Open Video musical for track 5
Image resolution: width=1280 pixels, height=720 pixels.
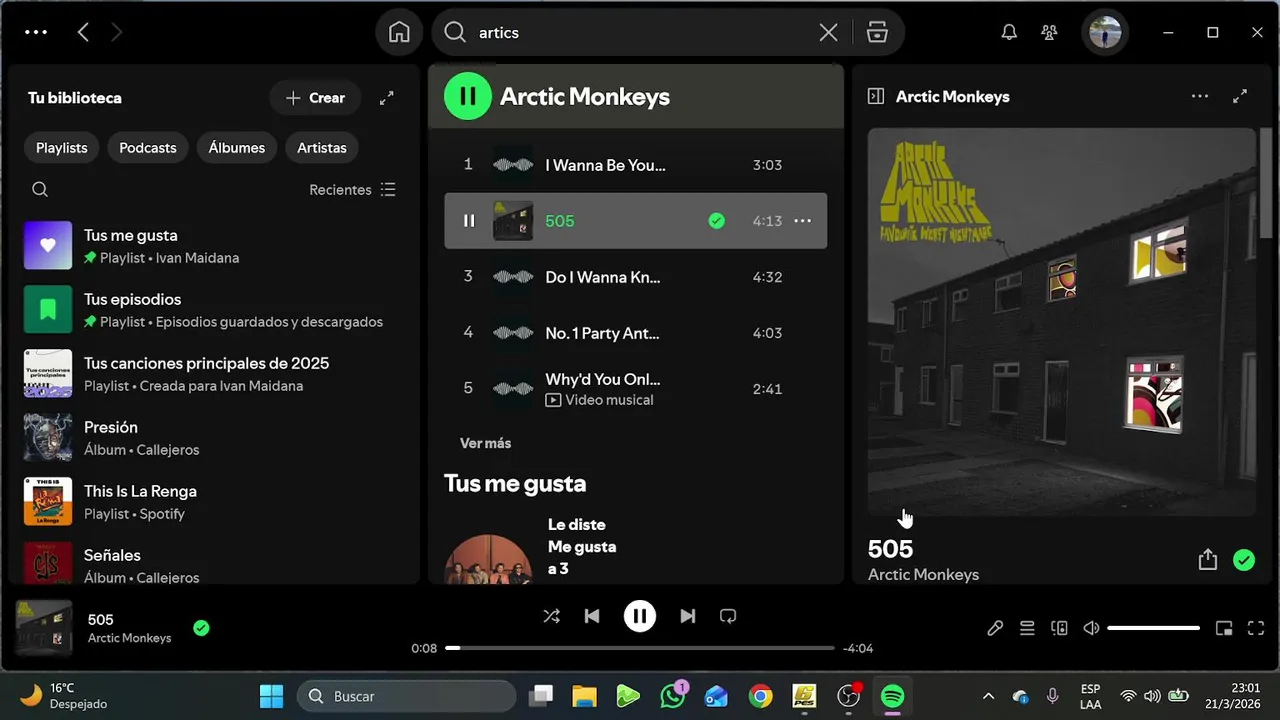click(599, 400)
